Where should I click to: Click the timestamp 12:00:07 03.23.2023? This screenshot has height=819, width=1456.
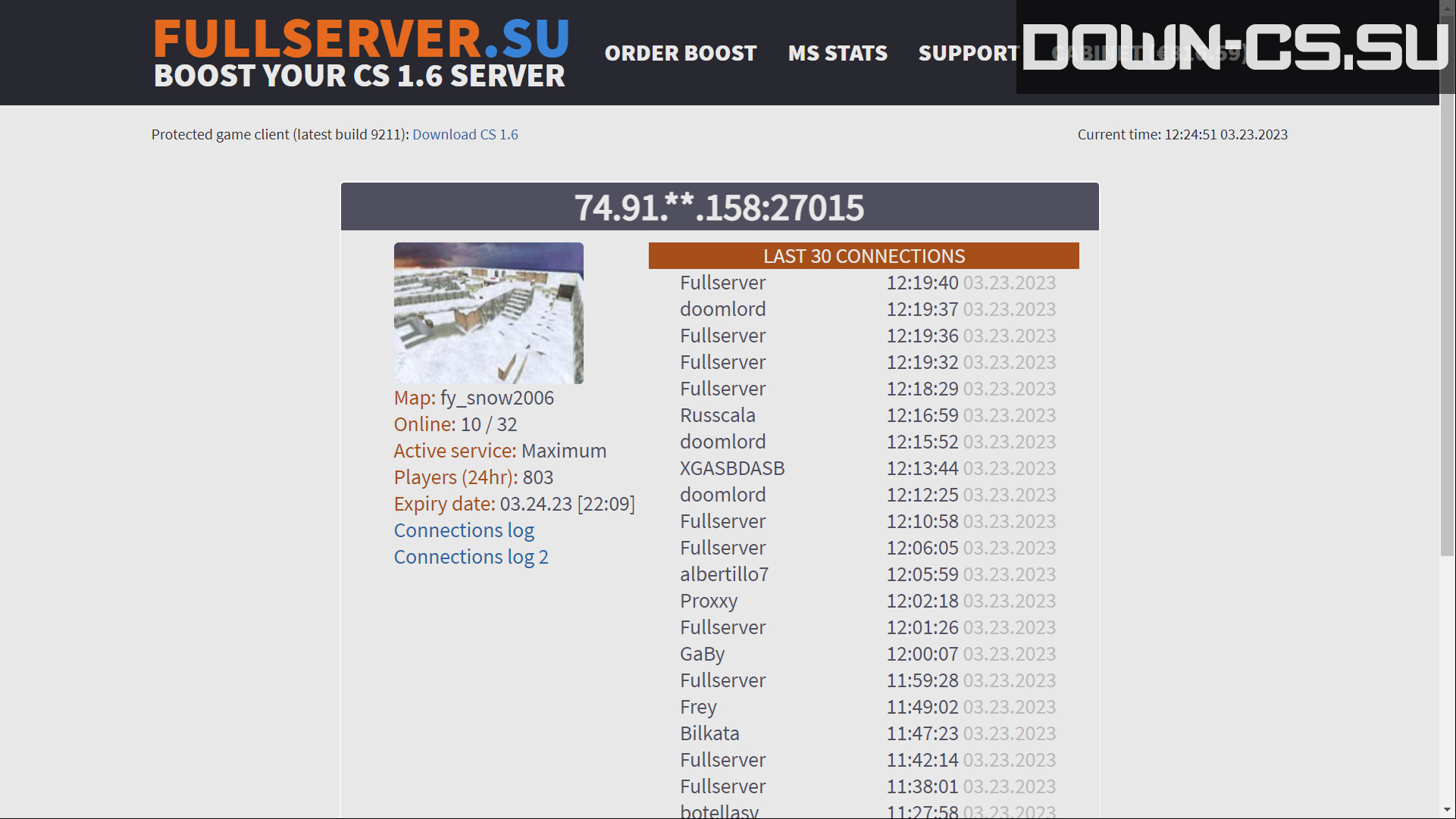(971, 654)
